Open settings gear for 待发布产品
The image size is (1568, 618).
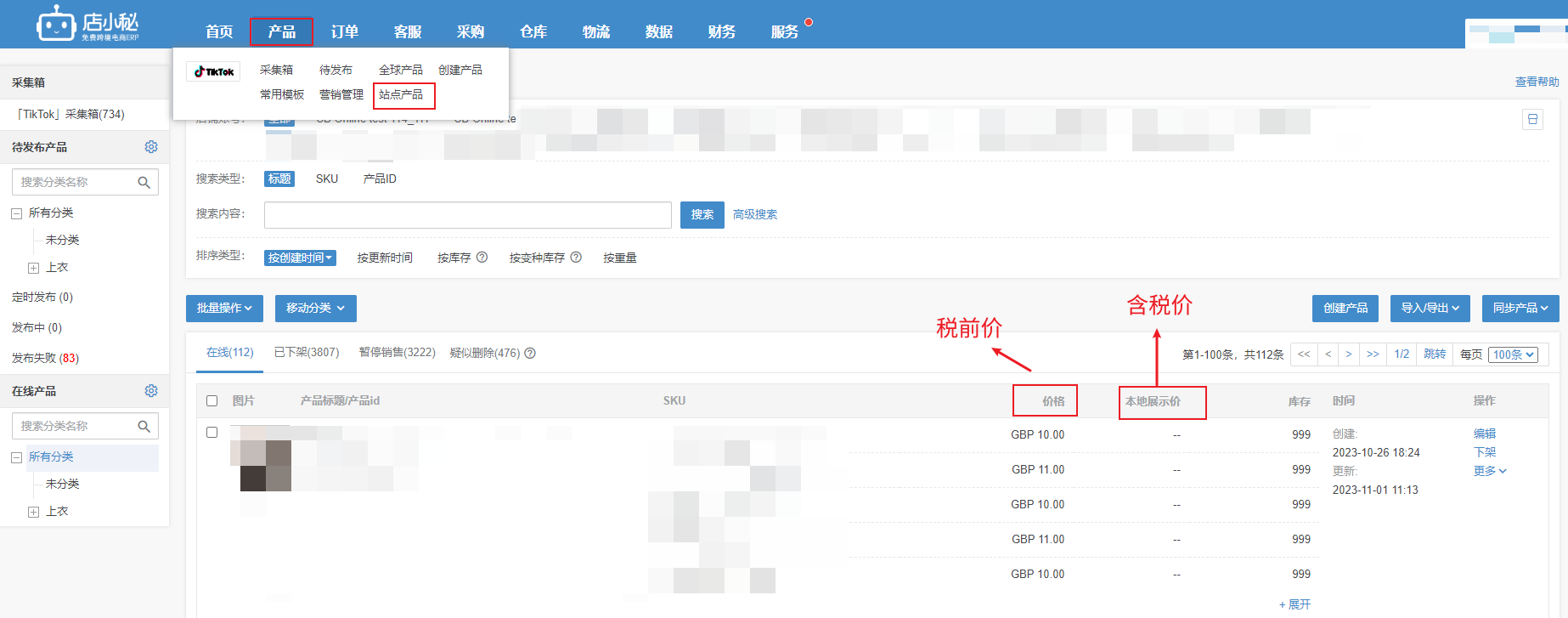pos(151,147)
